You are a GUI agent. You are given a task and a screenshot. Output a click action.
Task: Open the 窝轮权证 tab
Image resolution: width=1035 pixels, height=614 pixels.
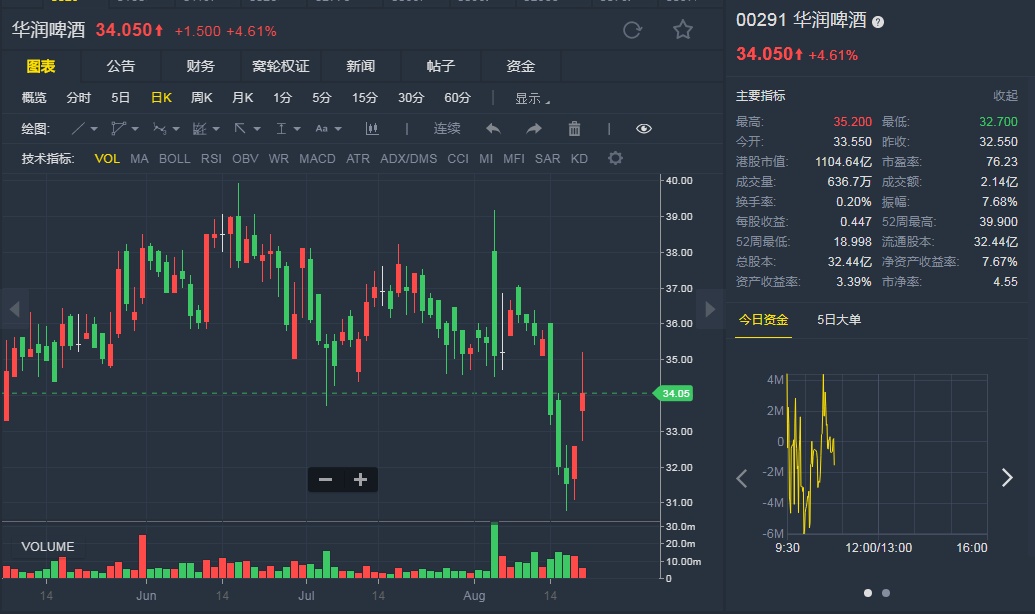click(x=281, y=66)
